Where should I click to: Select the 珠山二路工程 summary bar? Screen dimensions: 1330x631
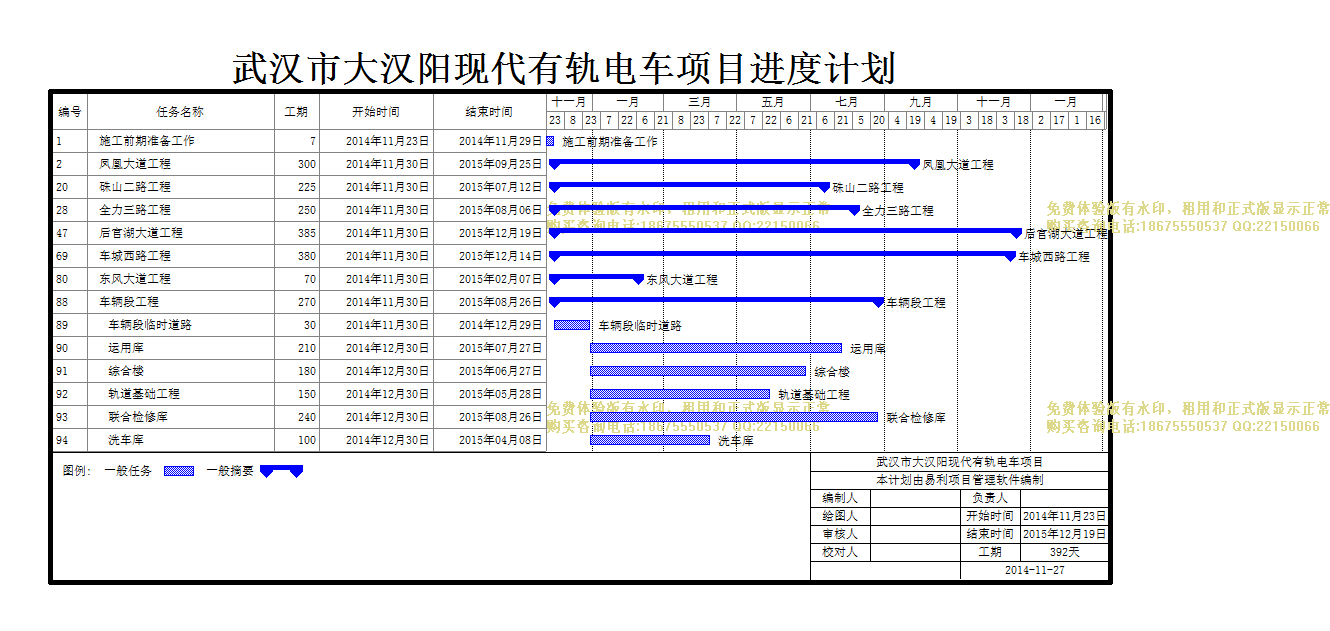point(689,186)
